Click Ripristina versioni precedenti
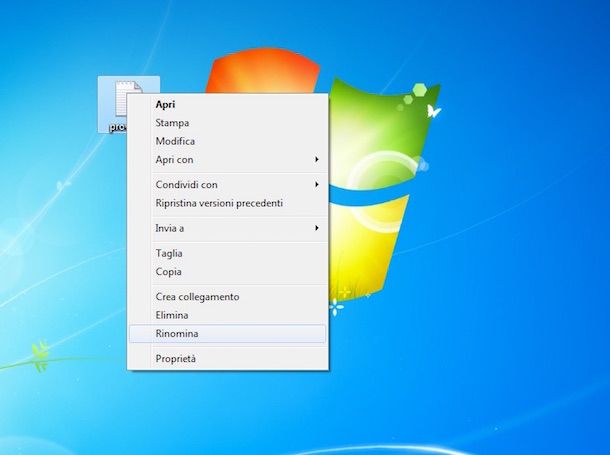Viewport: 610px width, 455px height. point(228,203)
